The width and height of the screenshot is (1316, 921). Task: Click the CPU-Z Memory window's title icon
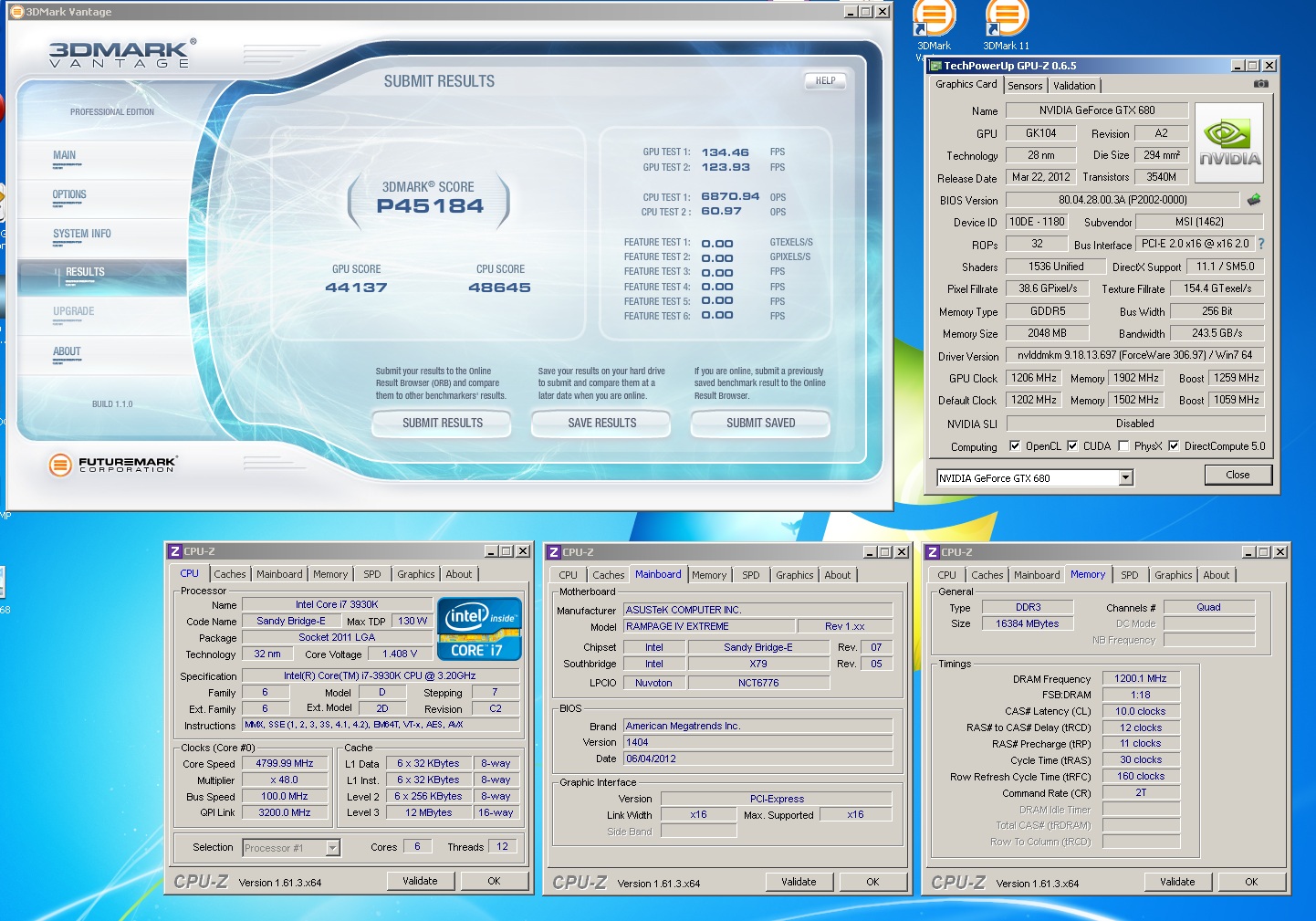coord(933,552)
